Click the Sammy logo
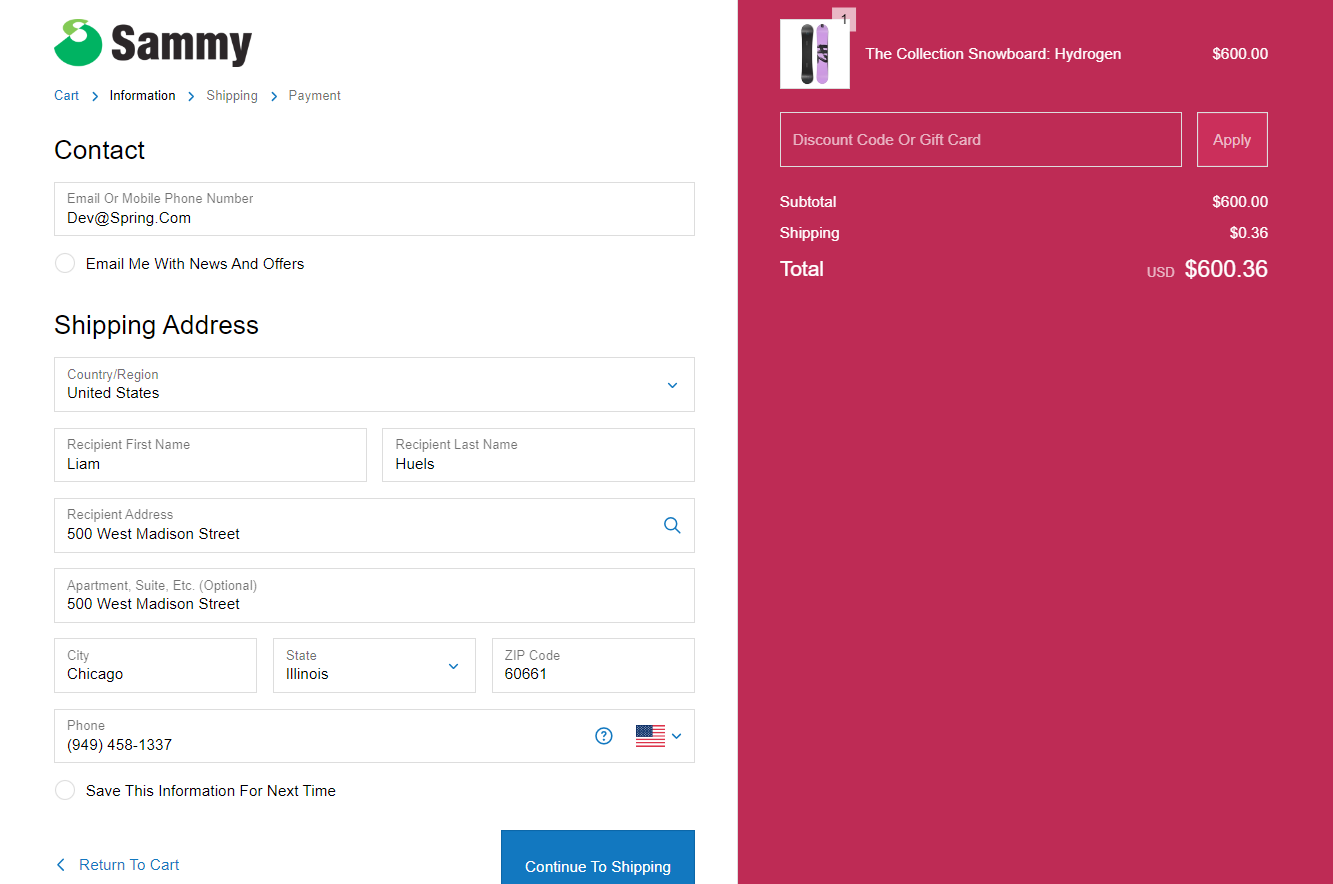The image size is (1333, 884). coord(153,43)
